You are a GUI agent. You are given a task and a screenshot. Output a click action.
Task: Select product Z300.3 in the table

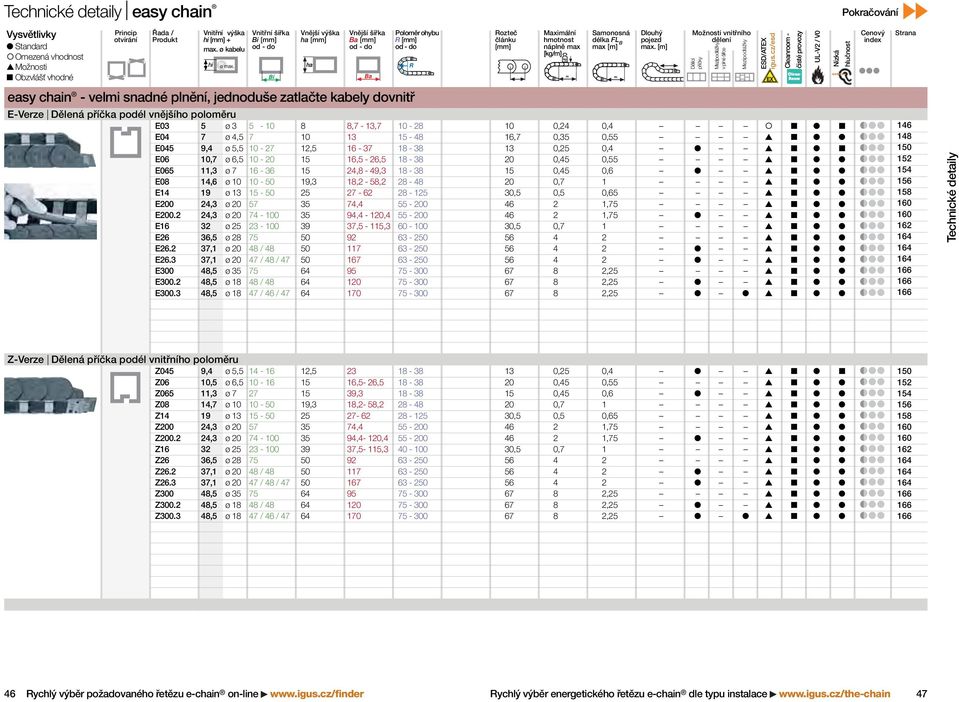(168, 516)
